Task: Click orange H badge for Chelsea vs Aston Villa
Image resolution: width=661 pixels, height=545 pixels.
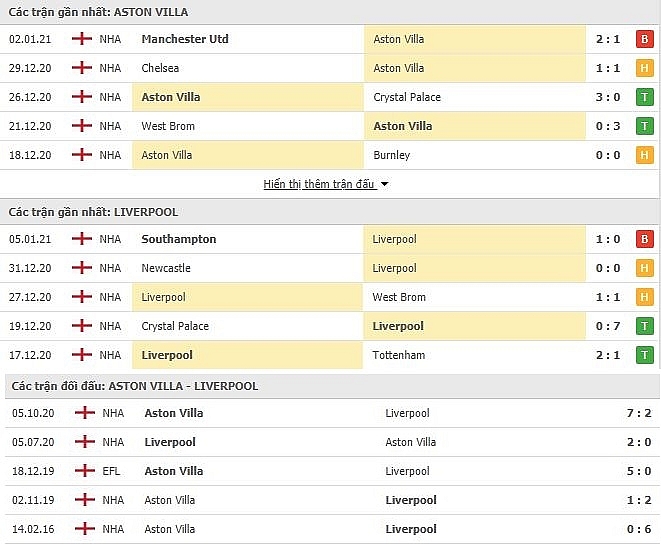Action: (x=645, y=68)
